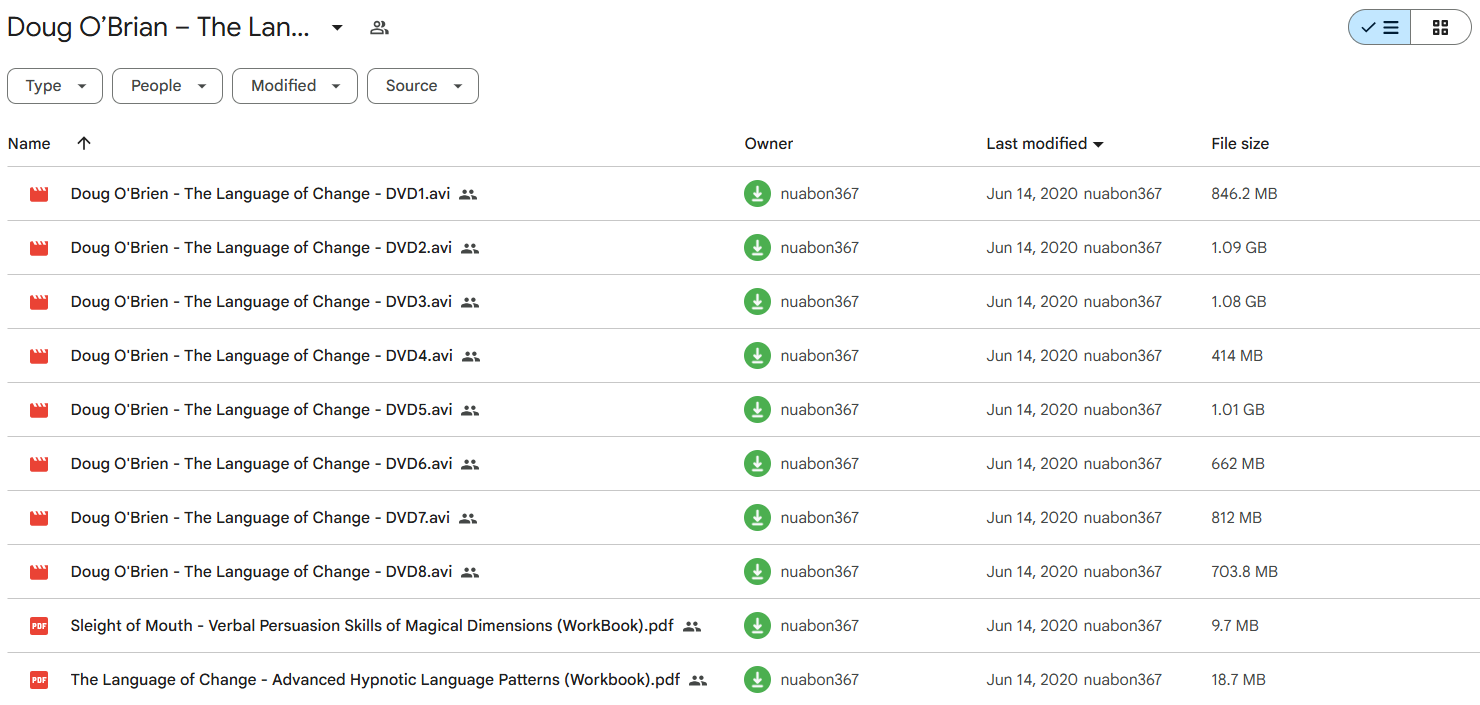Click the Owner column header
Image resolution: width=1480 pixels, height=705 pixels.
769,144
